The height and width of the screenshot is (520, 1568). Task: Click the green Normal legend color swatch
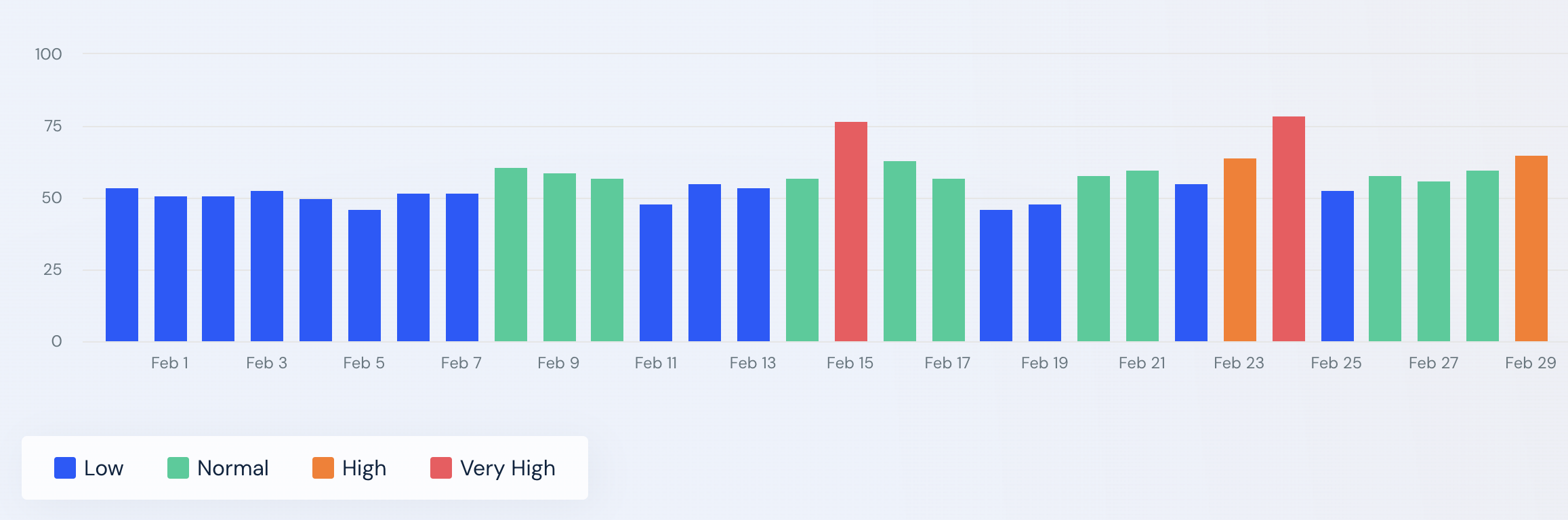point(178,468)
